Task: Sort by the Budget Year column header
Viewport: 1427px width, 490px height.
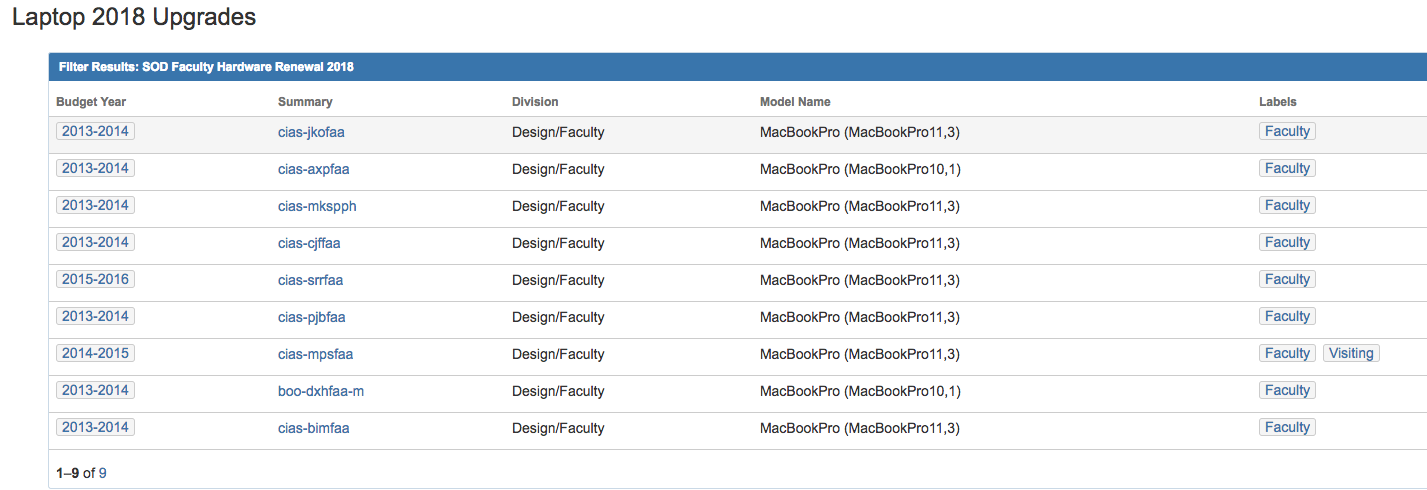Action: 91,102
